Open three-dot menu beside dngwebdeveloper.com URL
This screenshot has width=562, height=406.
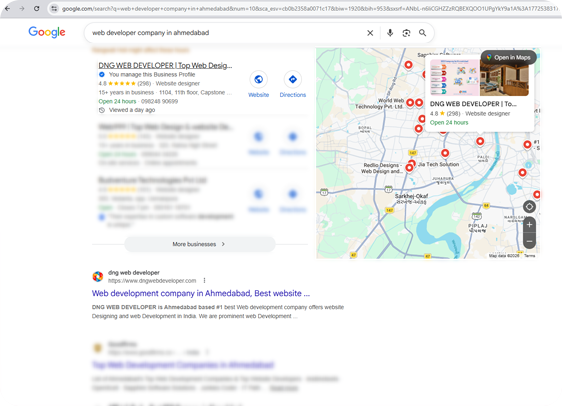tap(204, 281)
